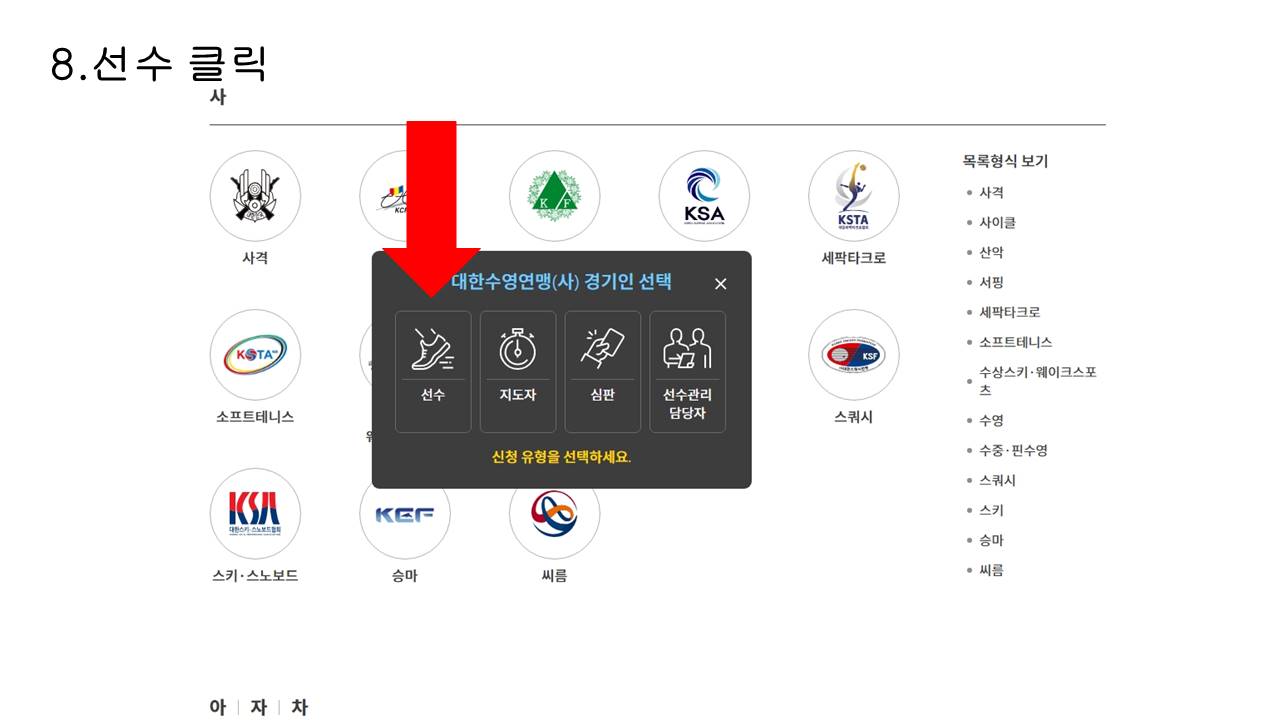Open 수상스키·웨이크스포츠 list link
The image size is (1280, 720).
(1037, 381)
